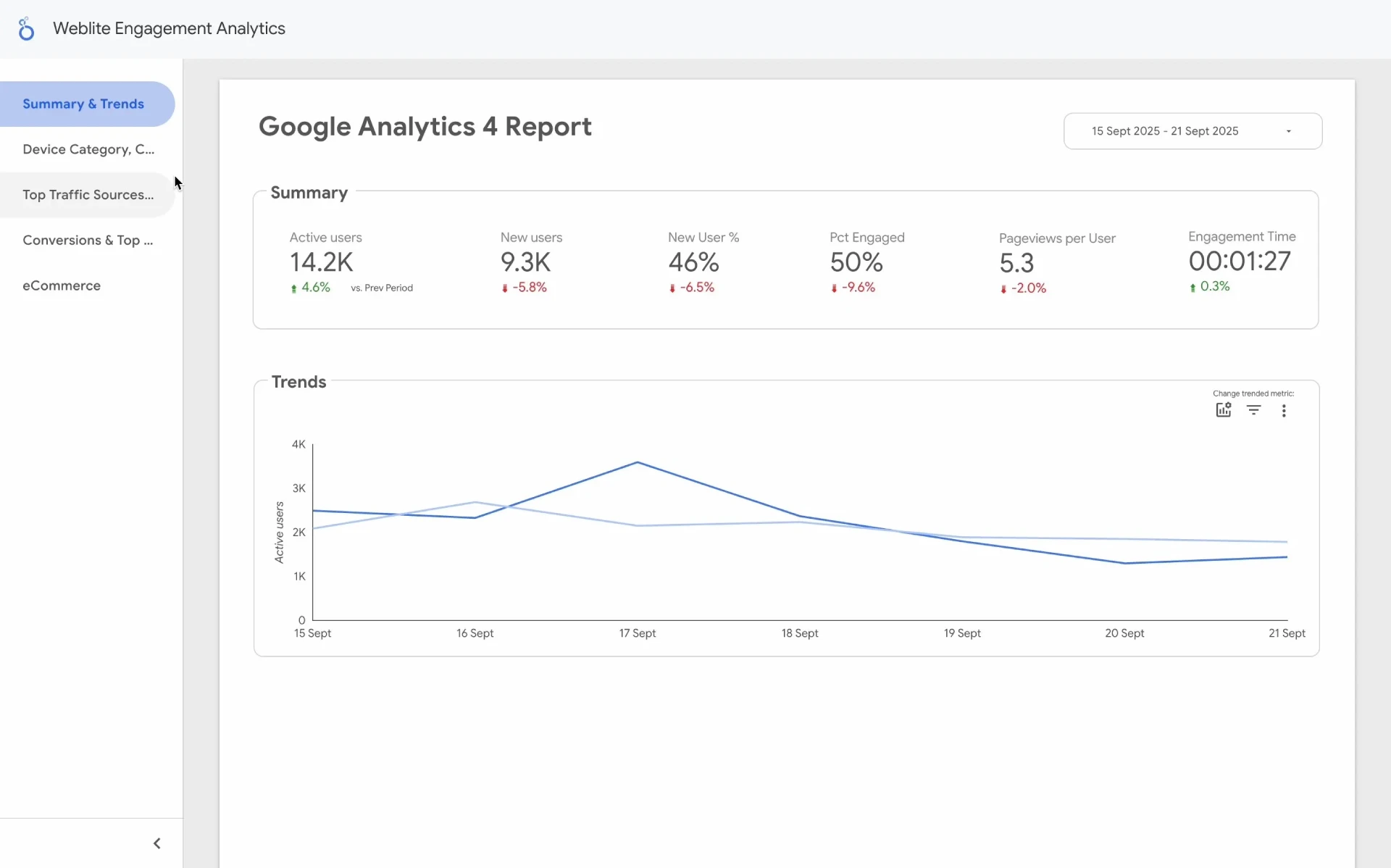Open the Trends chart three-dot menu
Viewport: 1391px width, 868px height.
[1284, 411]
